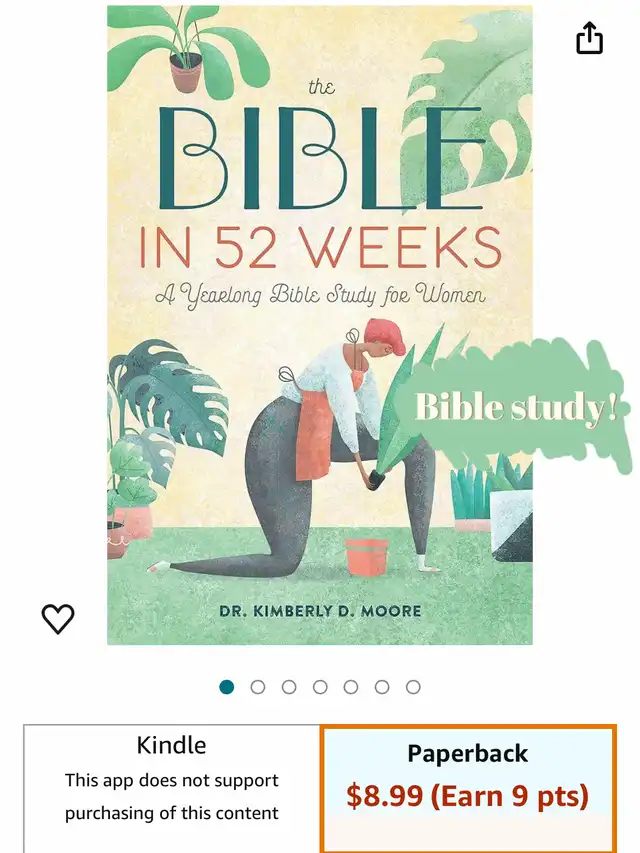Jump to fifth image dot
640x853 pixels.
pyautogui.click(x=351, y=687)
